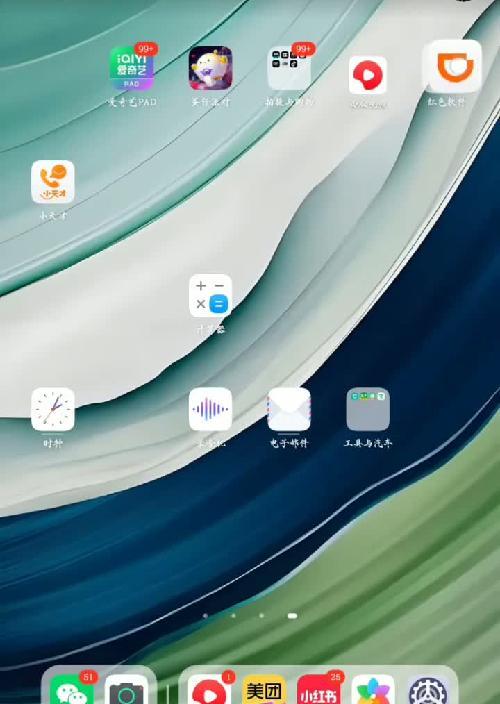
Task: Open the red video app in the dock
Action: [x=210, y=689]
